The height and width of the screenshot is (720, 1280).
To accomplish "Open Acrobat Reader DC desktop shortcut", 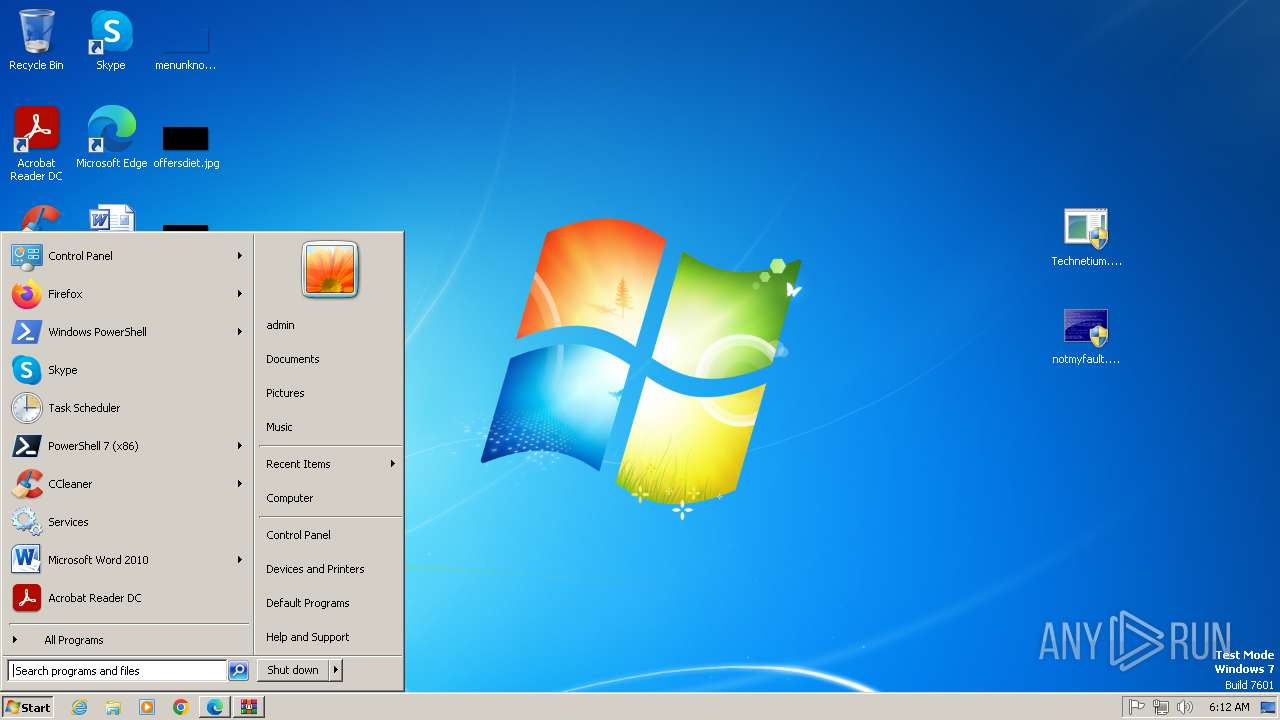I will coord(36,143).
